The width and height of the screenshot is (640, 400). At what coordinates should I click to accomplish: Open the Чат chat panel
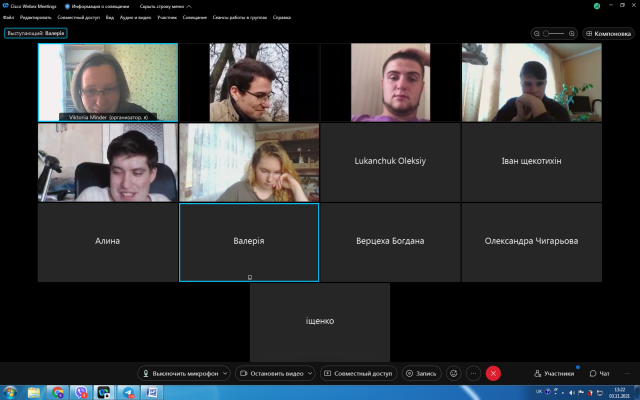[600, 373]
